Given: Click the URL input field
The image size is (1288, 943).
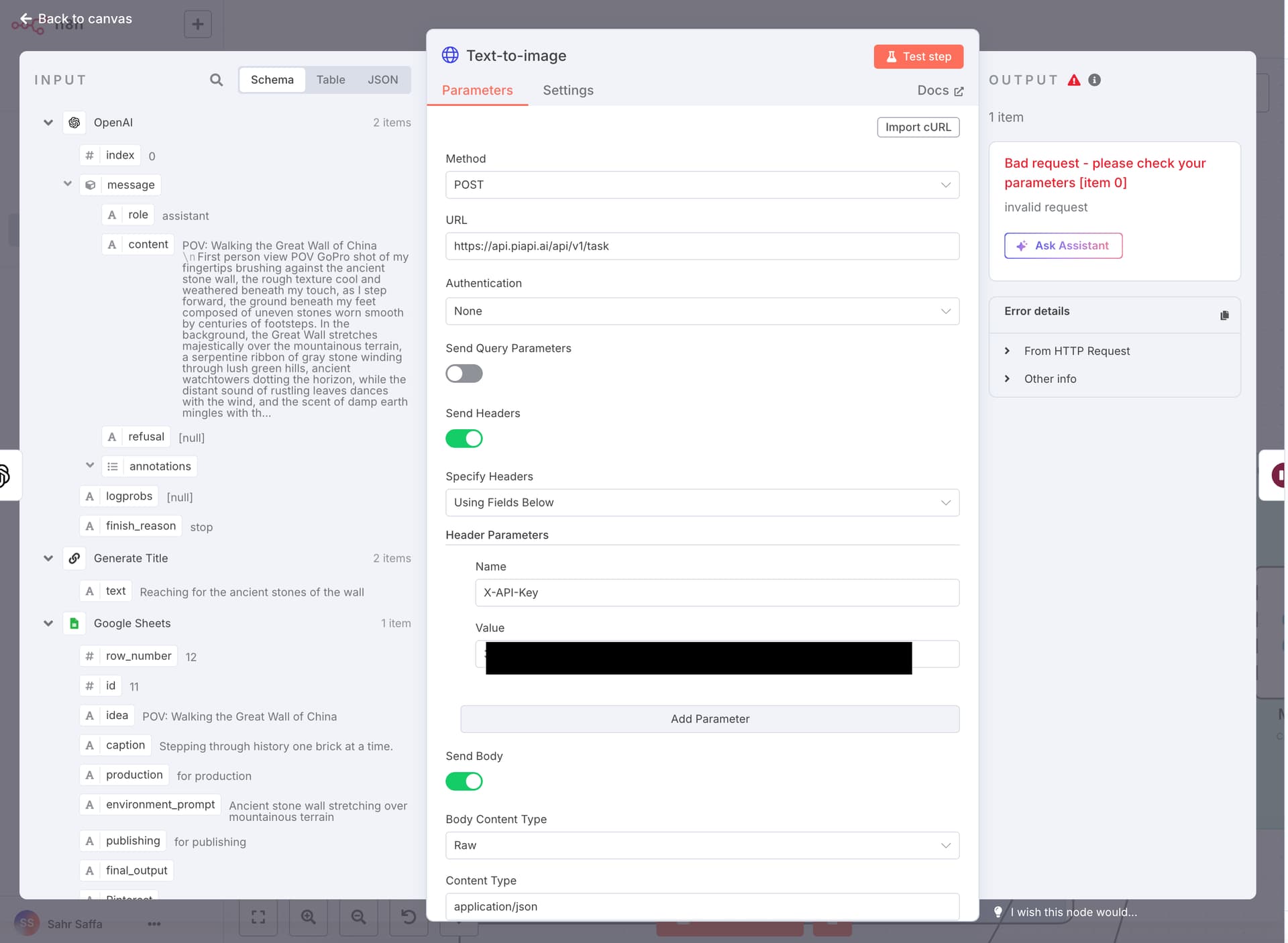Looking at the screenshot, I should click(702, 246).
